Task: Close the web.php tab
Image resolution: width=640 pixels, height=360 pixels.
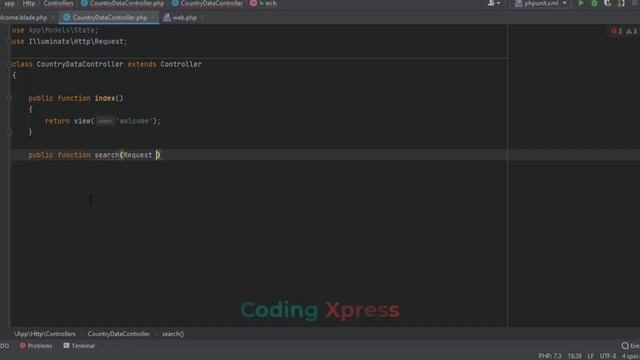Action: tap(202, 18)
